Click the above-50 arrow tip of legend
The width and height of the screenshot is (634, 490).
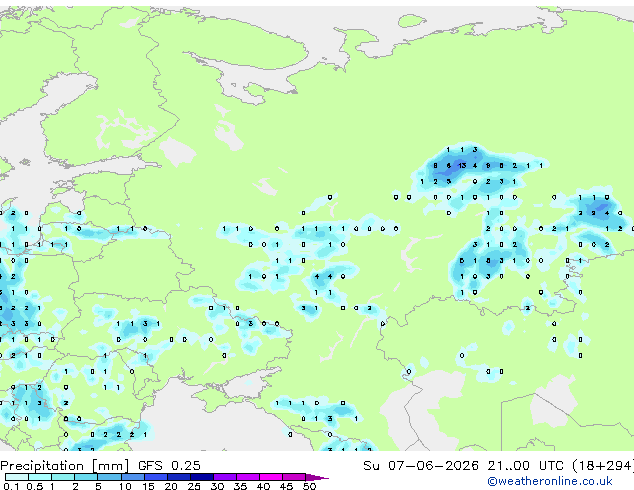(317, 477)
